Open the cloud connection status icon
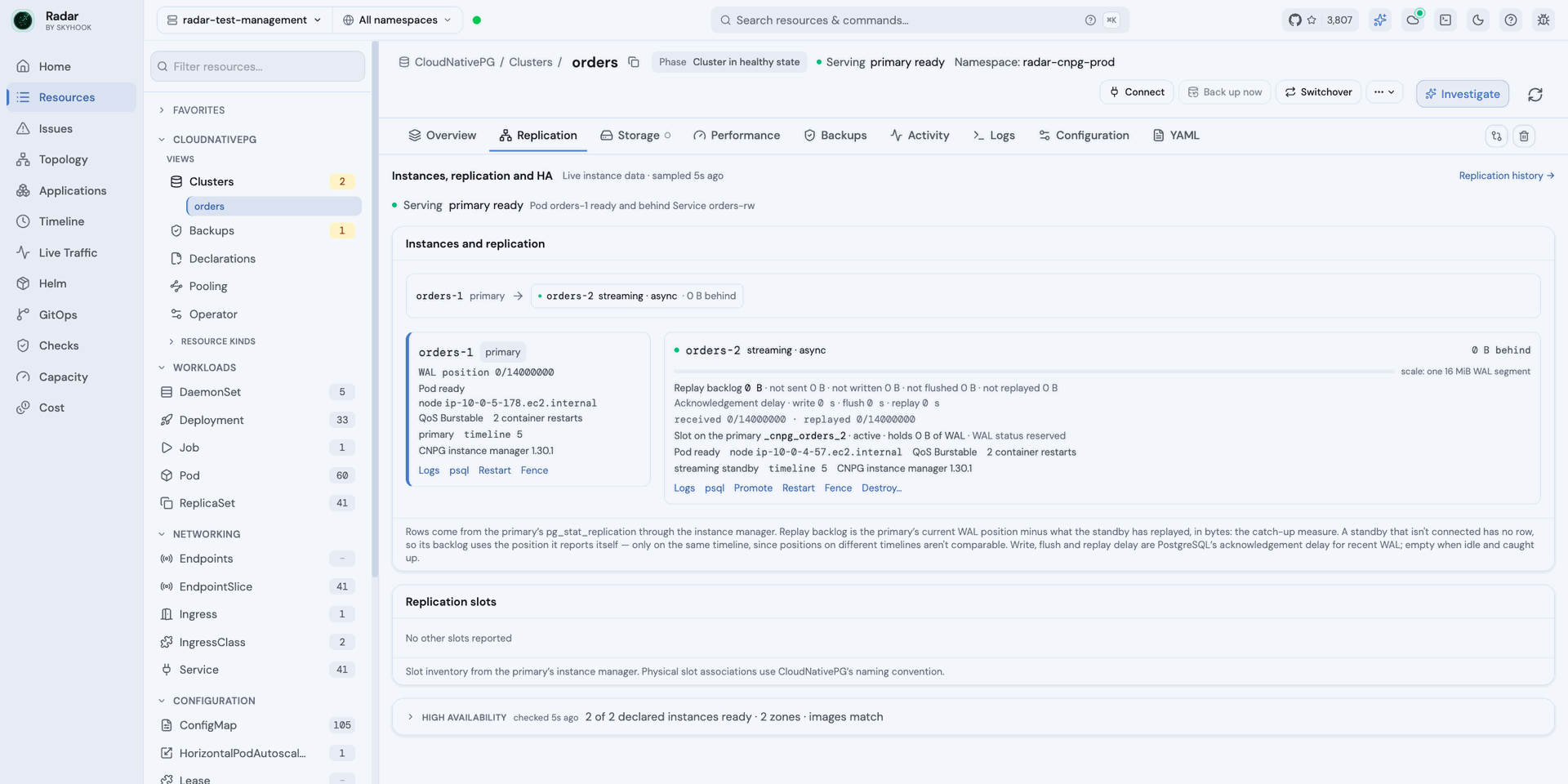Screen dimensions: 1568x784 click(x=1413, y=20)
